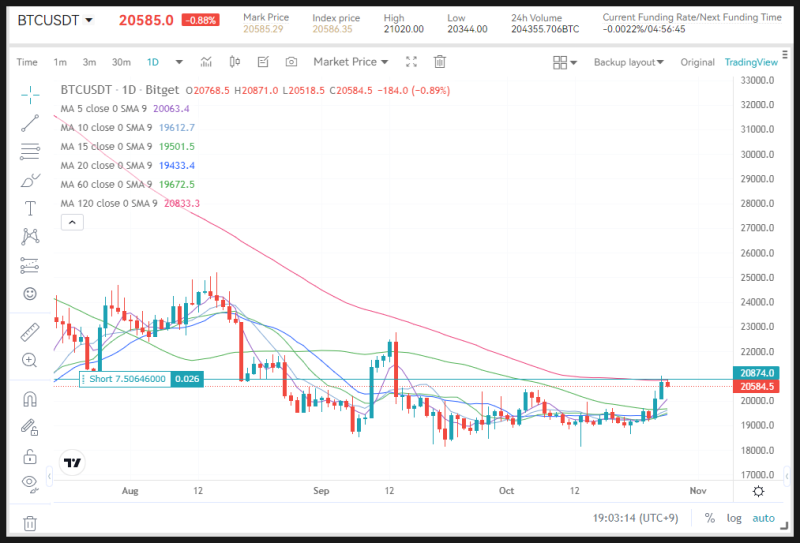Activate the zoom in tool
Viewport: 800px width, 543px height.
point(30,360)
